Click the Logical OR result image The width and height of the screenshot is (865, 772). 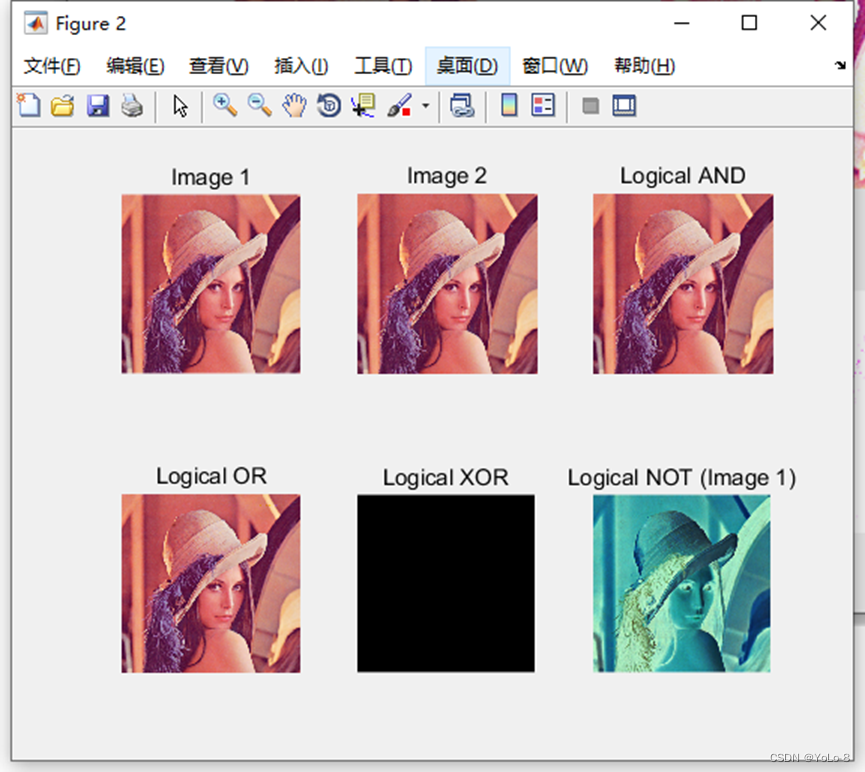tap(211, 583)
